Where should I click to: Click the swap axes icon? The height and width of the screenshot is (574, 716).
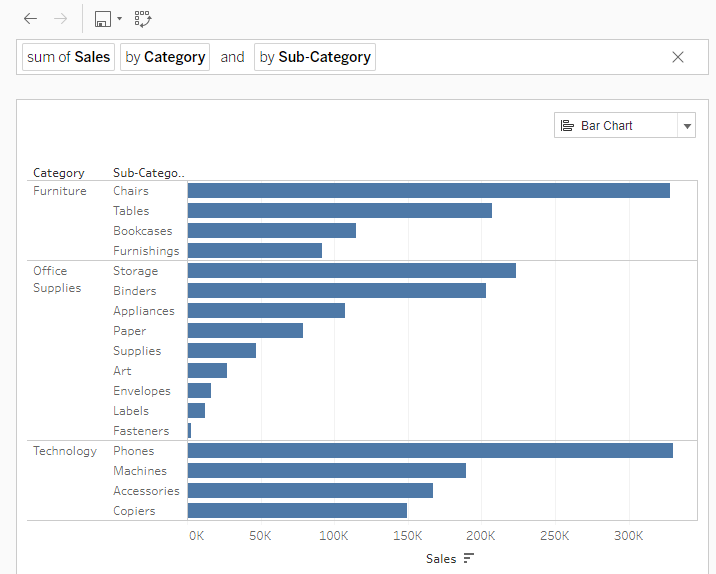click(x=143, y=19)
